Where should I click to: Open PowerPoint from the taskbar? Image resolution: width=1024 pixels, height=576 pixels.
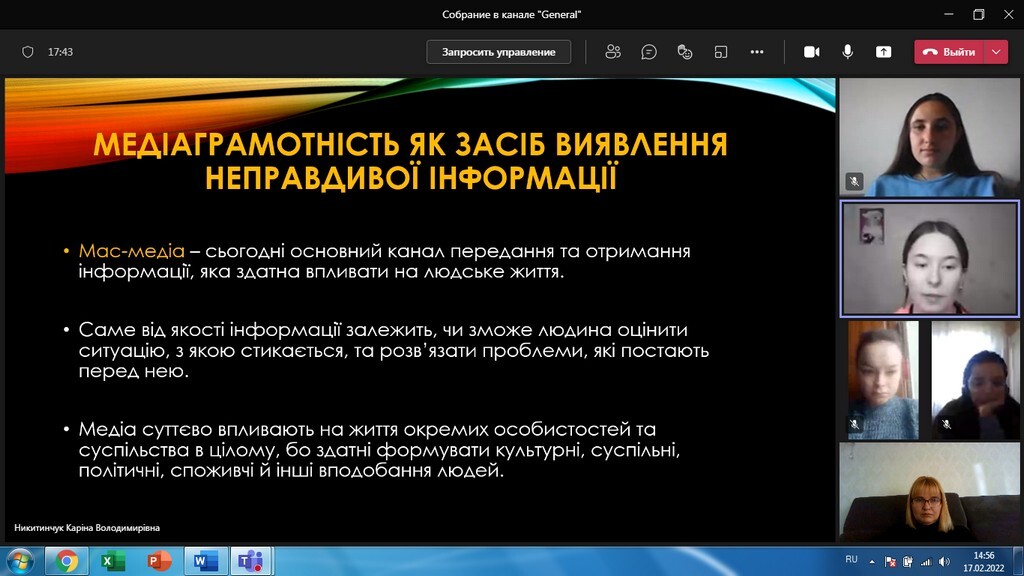(x=159, y=561)
